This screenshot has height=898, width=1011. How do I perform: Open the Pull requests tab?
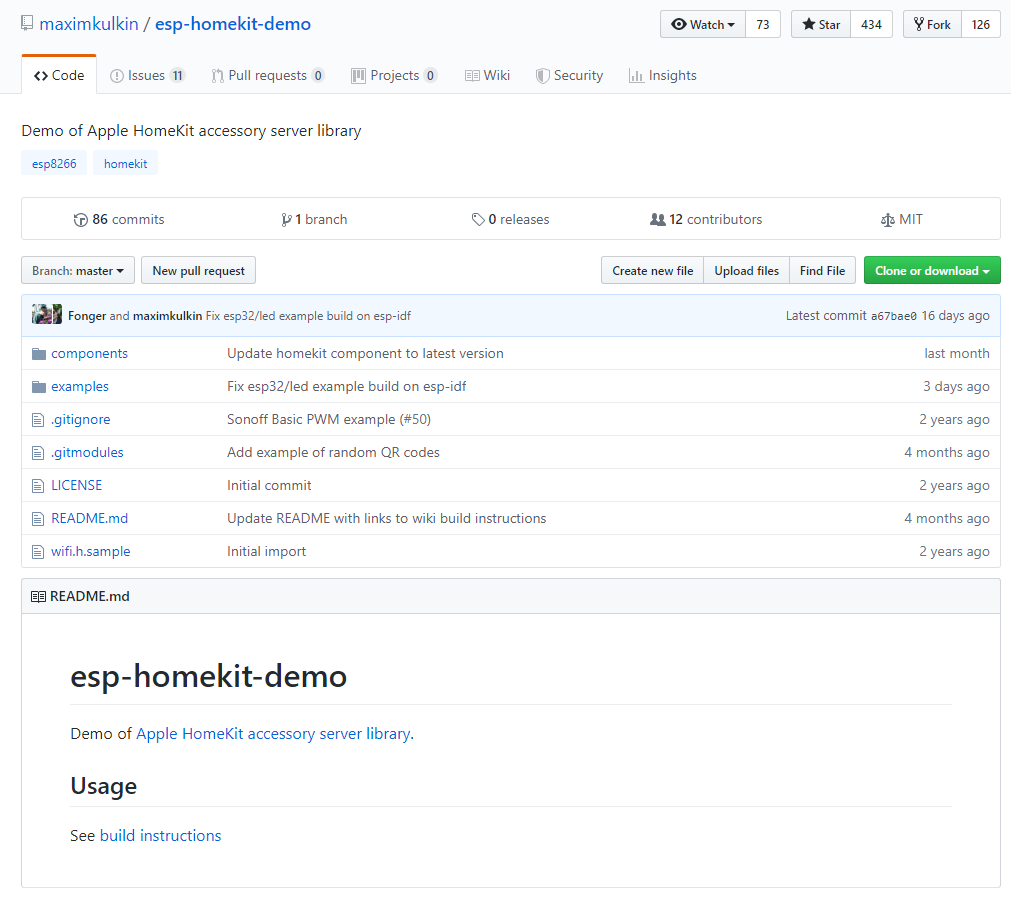click(x=268, y=75)
